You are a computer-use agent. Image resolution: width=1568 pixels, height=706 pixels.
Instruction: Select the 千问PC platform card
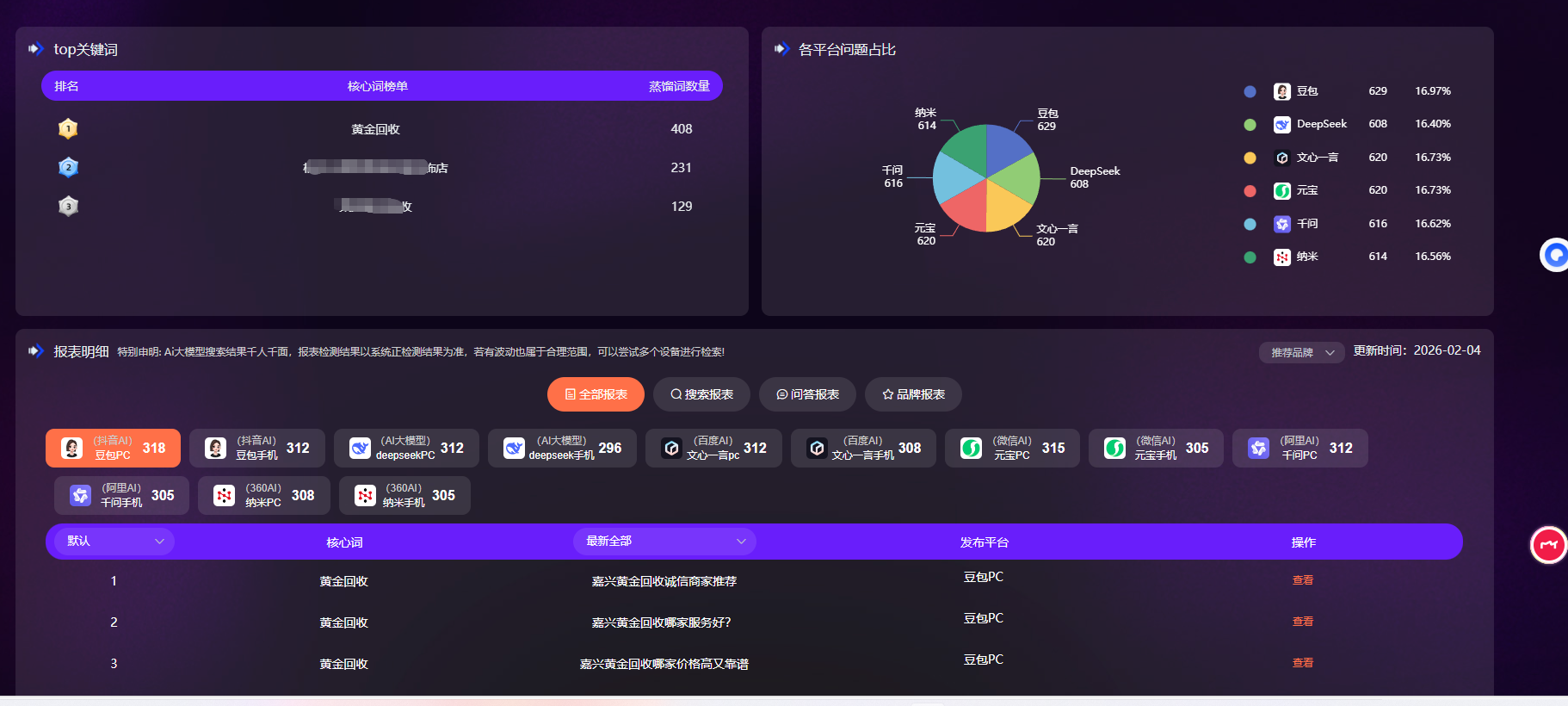tap(1299, 448)
